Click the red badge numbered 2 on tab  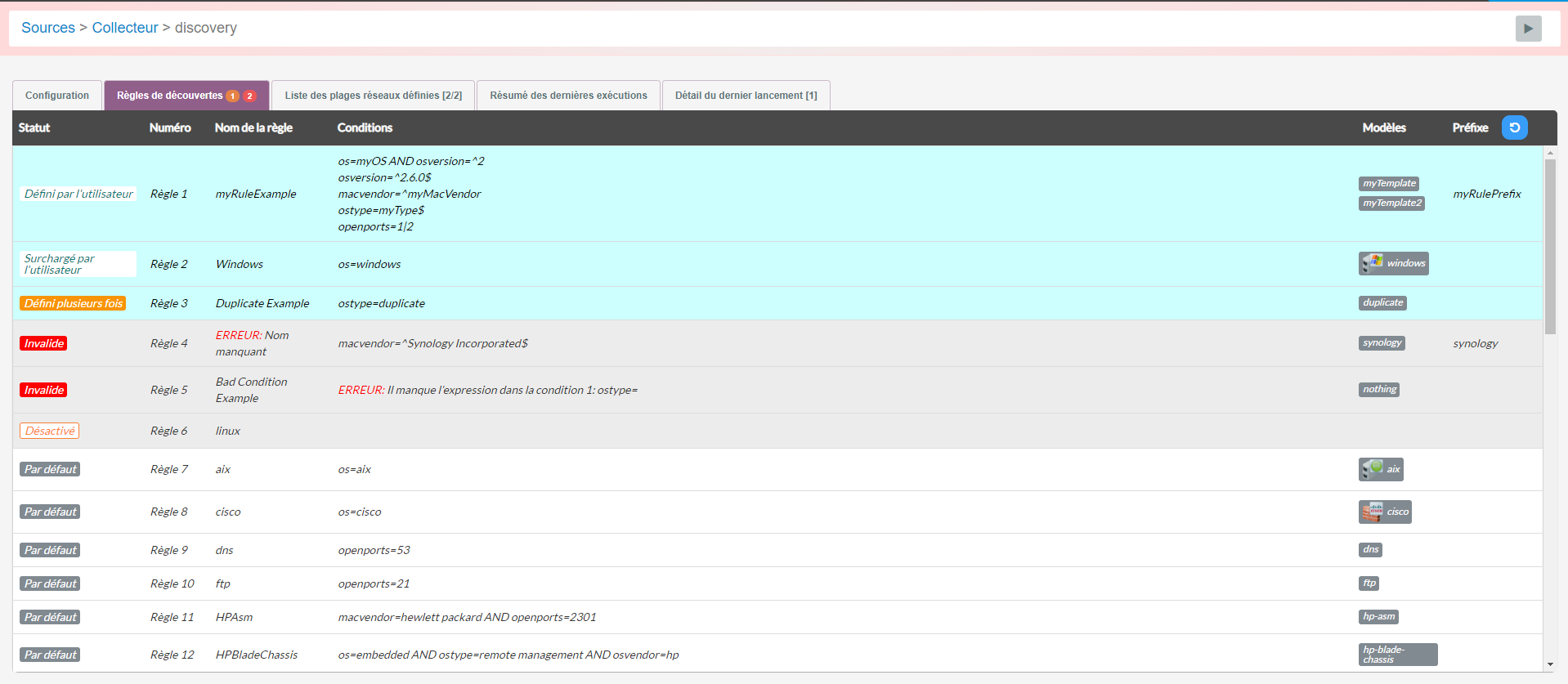point(249,96)
